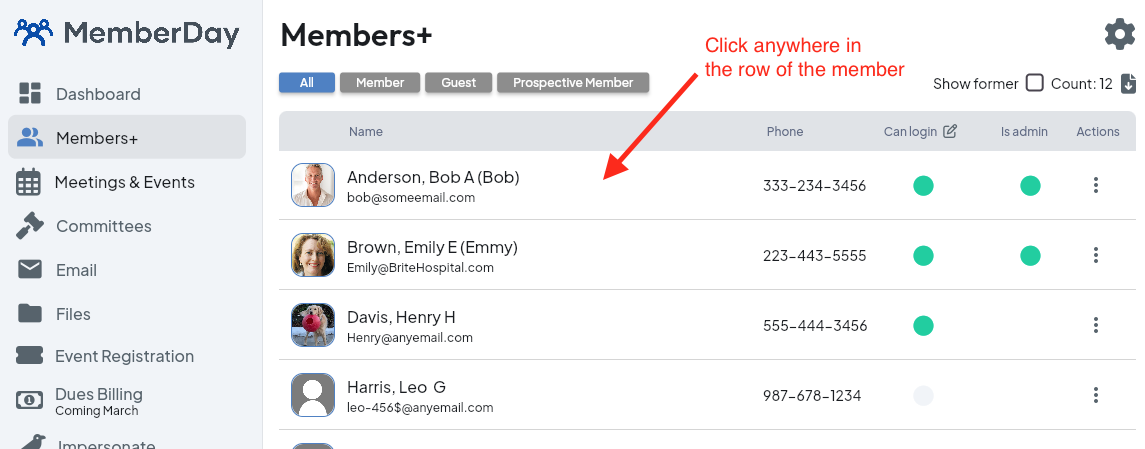Open actions menu for Davis, Henry H
Image resolution: width=1145 pixels, height=449 pixels.
click(x=1096, y=325)
